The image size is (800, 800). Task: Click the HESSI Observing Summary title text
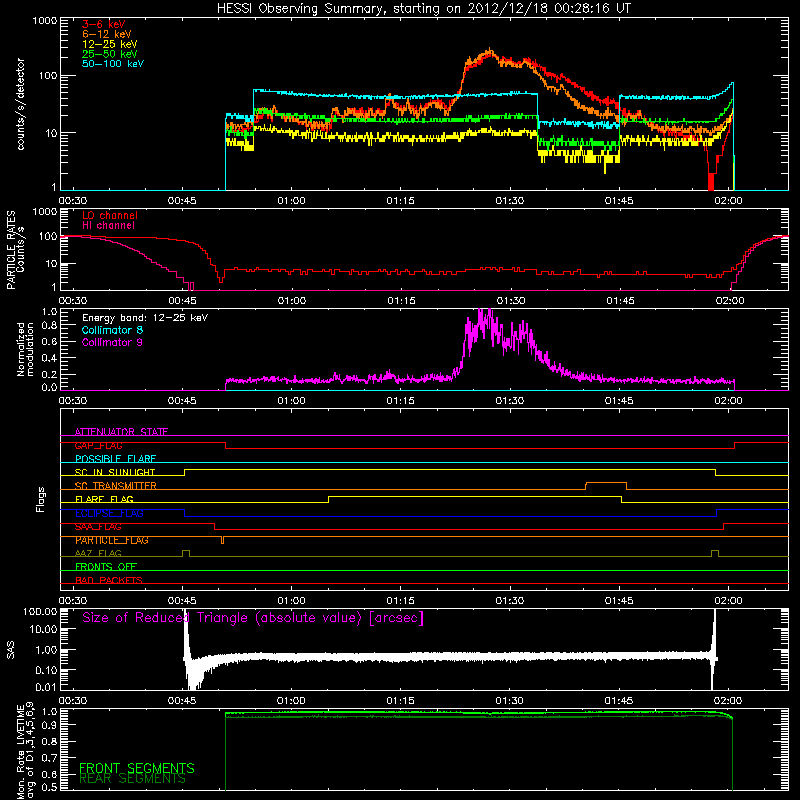(x=423, y=9)
